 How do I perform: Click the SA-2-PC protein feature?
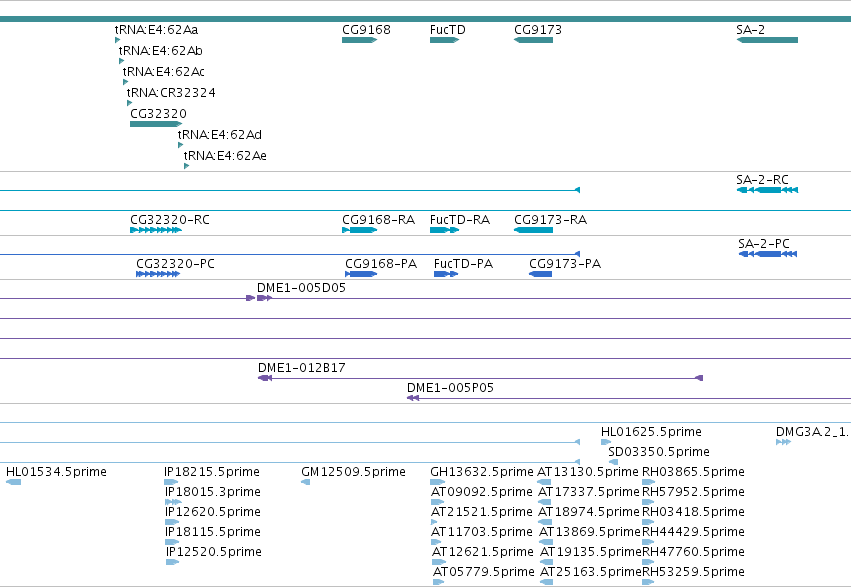768,254
